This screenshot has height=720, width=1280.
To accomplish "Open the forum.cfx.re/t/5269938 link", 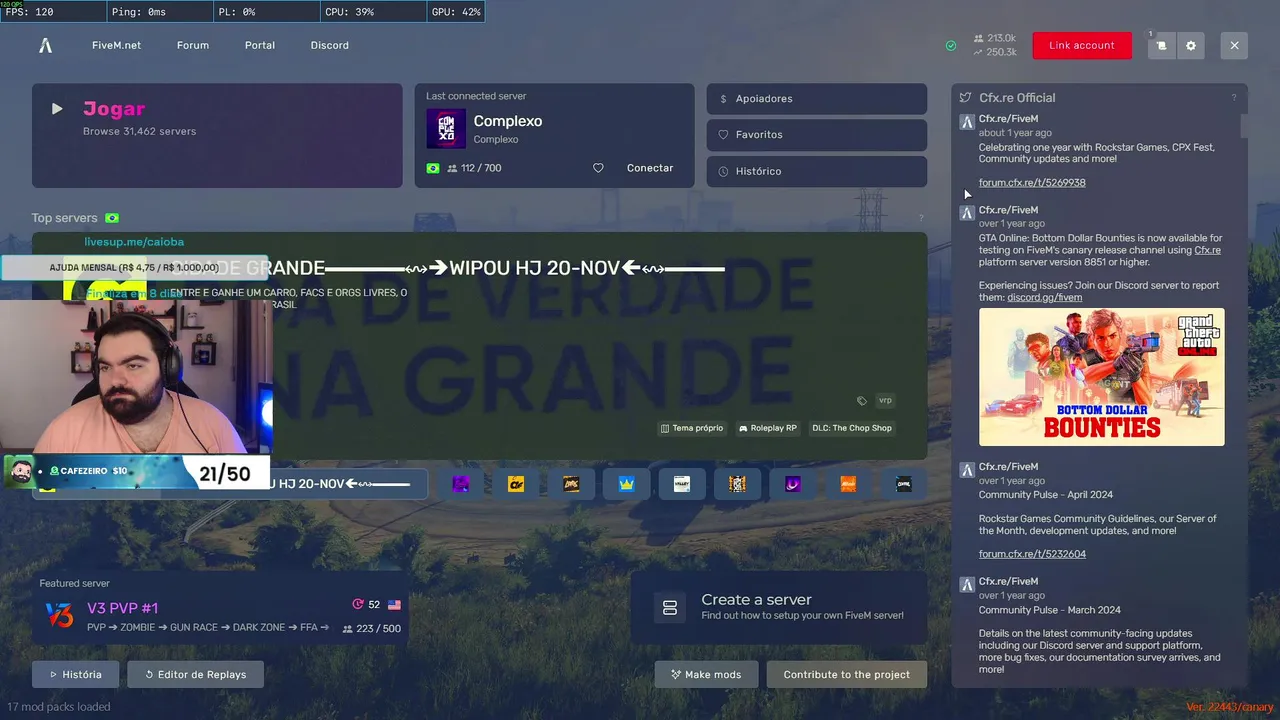I will [1032, 183].
